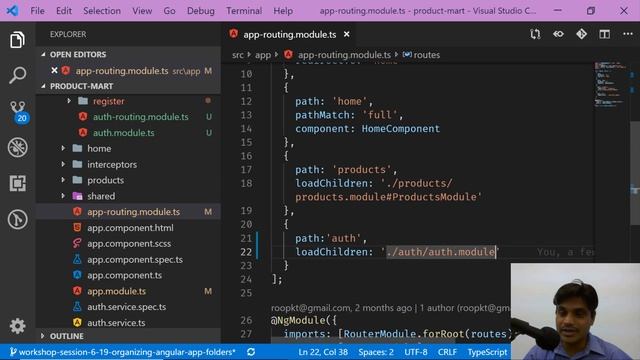Click the git branch name in status bar
This screenshot has width=640, height=360.
(x=123, y=352)
